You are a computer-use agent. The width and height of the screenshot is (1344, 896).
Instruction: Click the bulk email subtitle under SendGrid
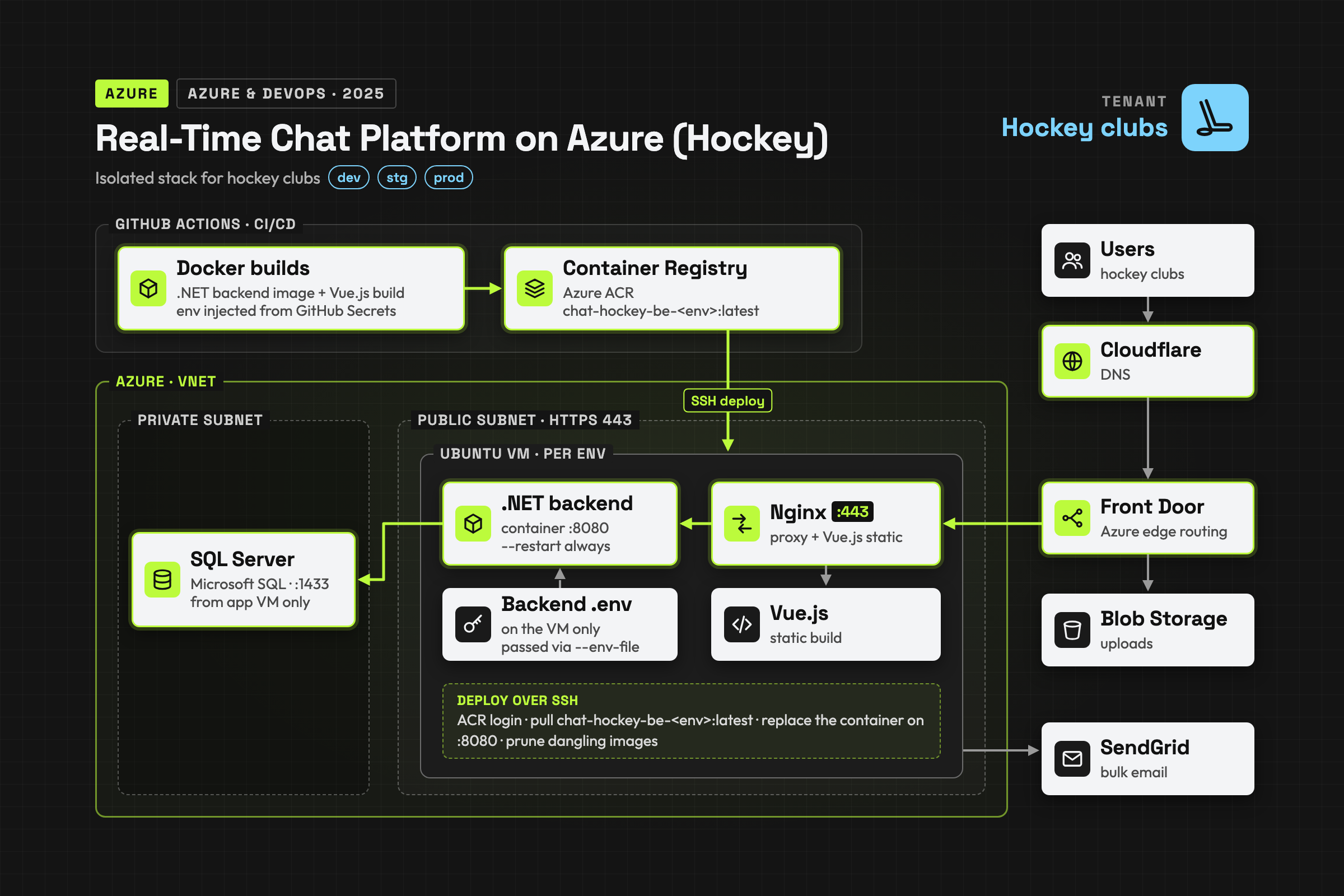[x=1133, y=773]
